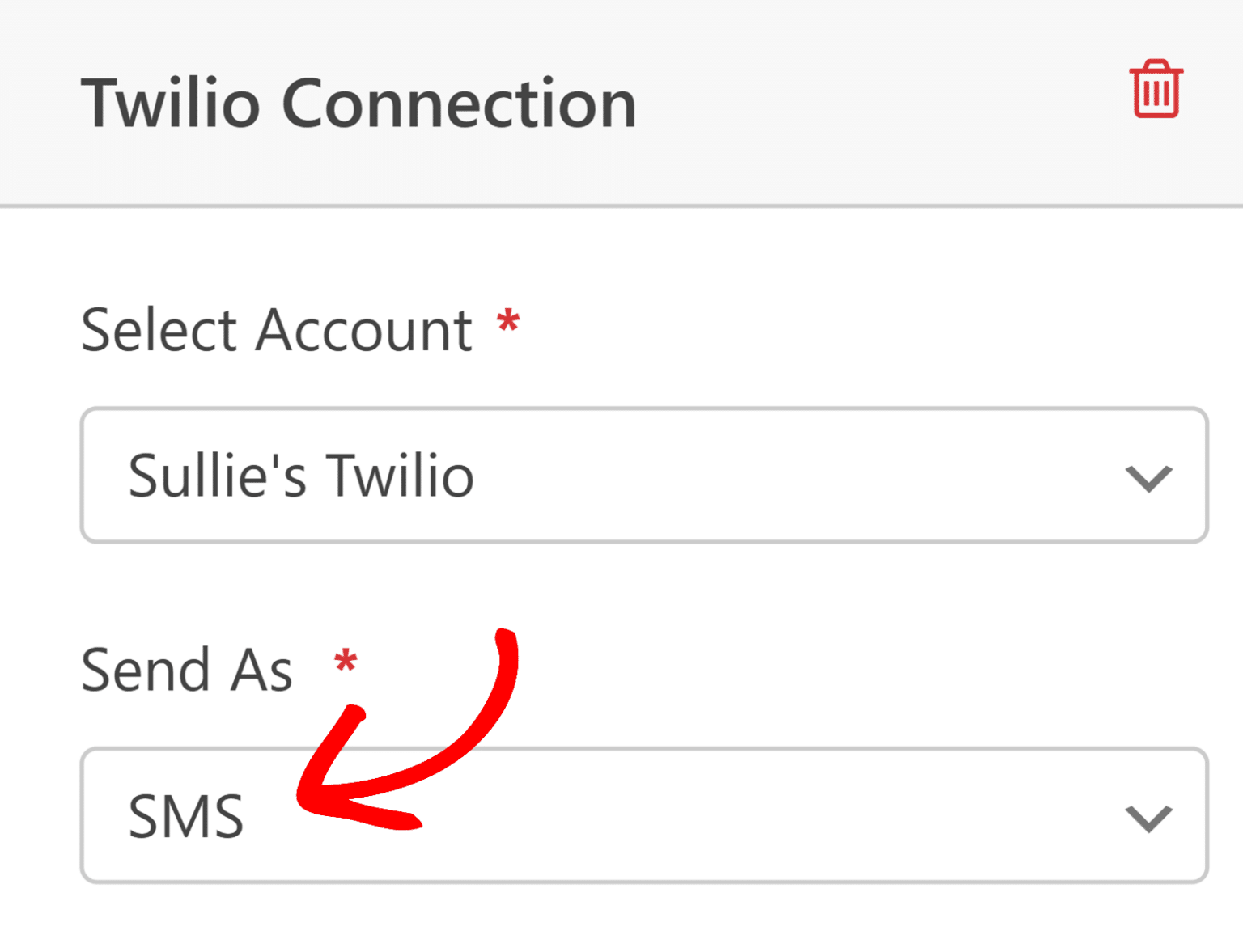Screen dimensions: 1243x952
Task: Click the text Sullie's Twilio
Action: point(302,476)
